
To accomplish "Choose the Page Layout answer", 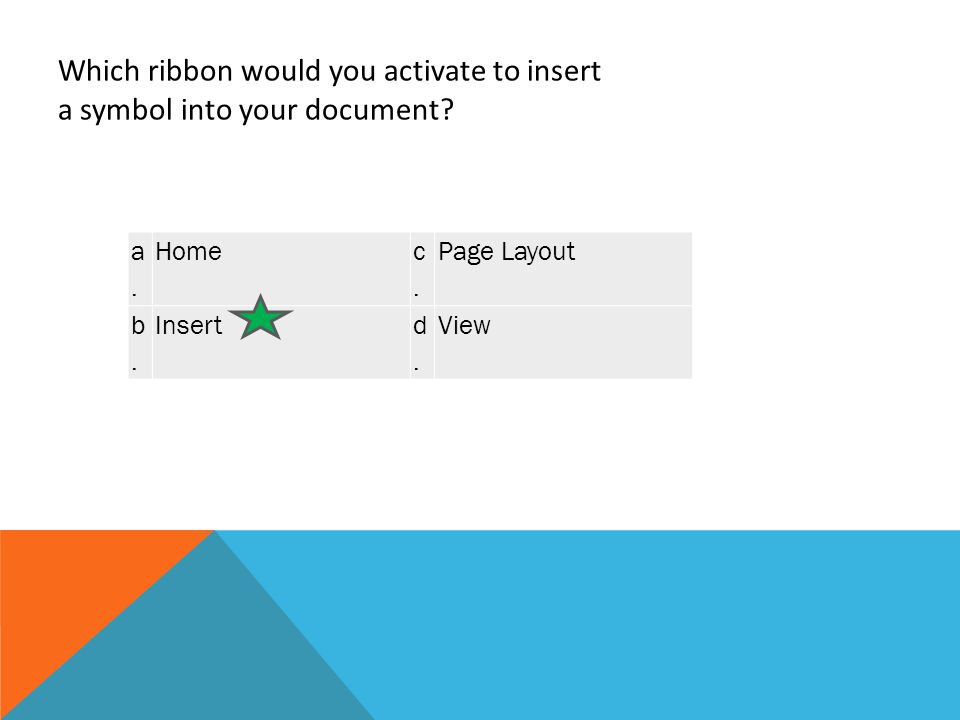I will click(x=506, y=252).
